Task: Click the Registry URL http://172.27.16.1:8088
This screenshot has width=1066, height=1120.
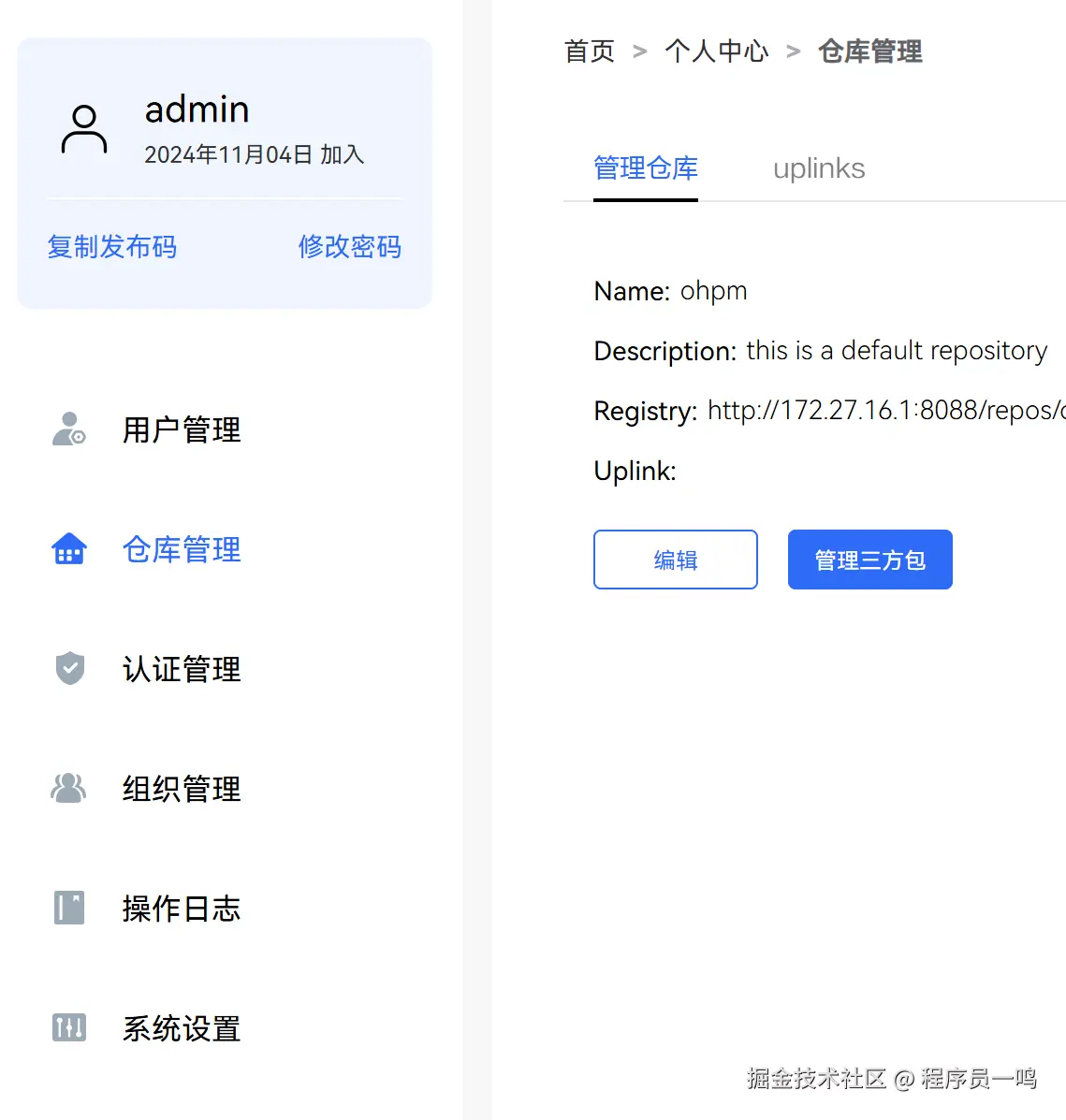Action: pyautogui.click(x=886, y=411)
